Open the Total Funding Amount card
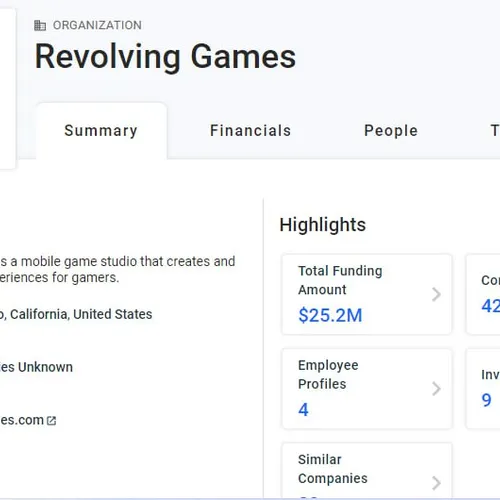The image size is (500, 500). pyautogui.click(x=367, y=295)
